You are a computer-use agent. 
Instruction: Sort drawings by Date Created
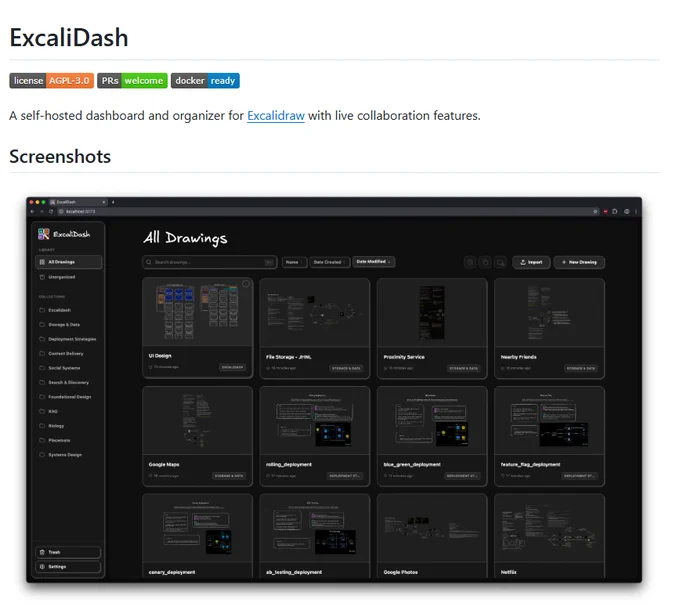(330, 262)
